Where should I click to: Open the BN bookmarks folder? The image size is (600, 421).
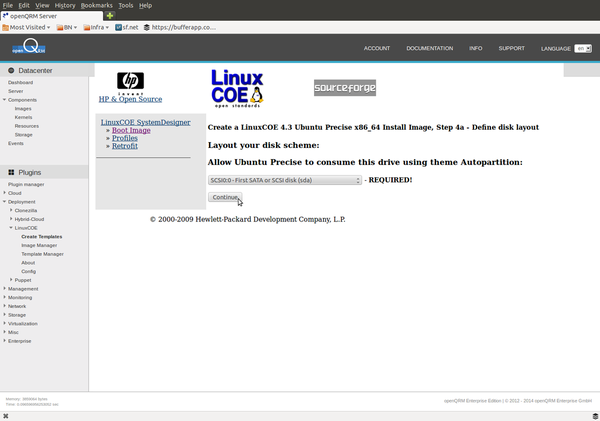point(67,27)
